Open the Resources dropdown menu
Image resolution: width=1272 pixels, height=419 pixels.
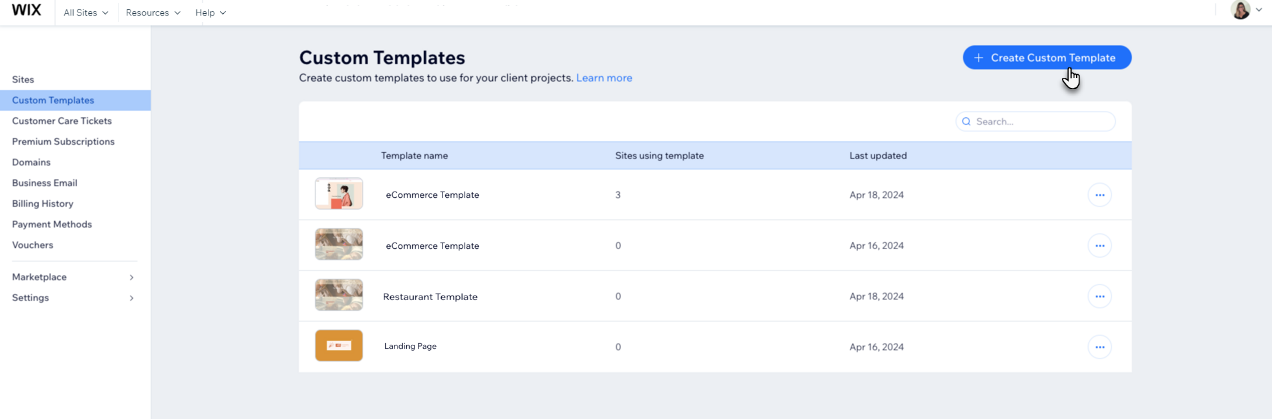pos(153,13)
